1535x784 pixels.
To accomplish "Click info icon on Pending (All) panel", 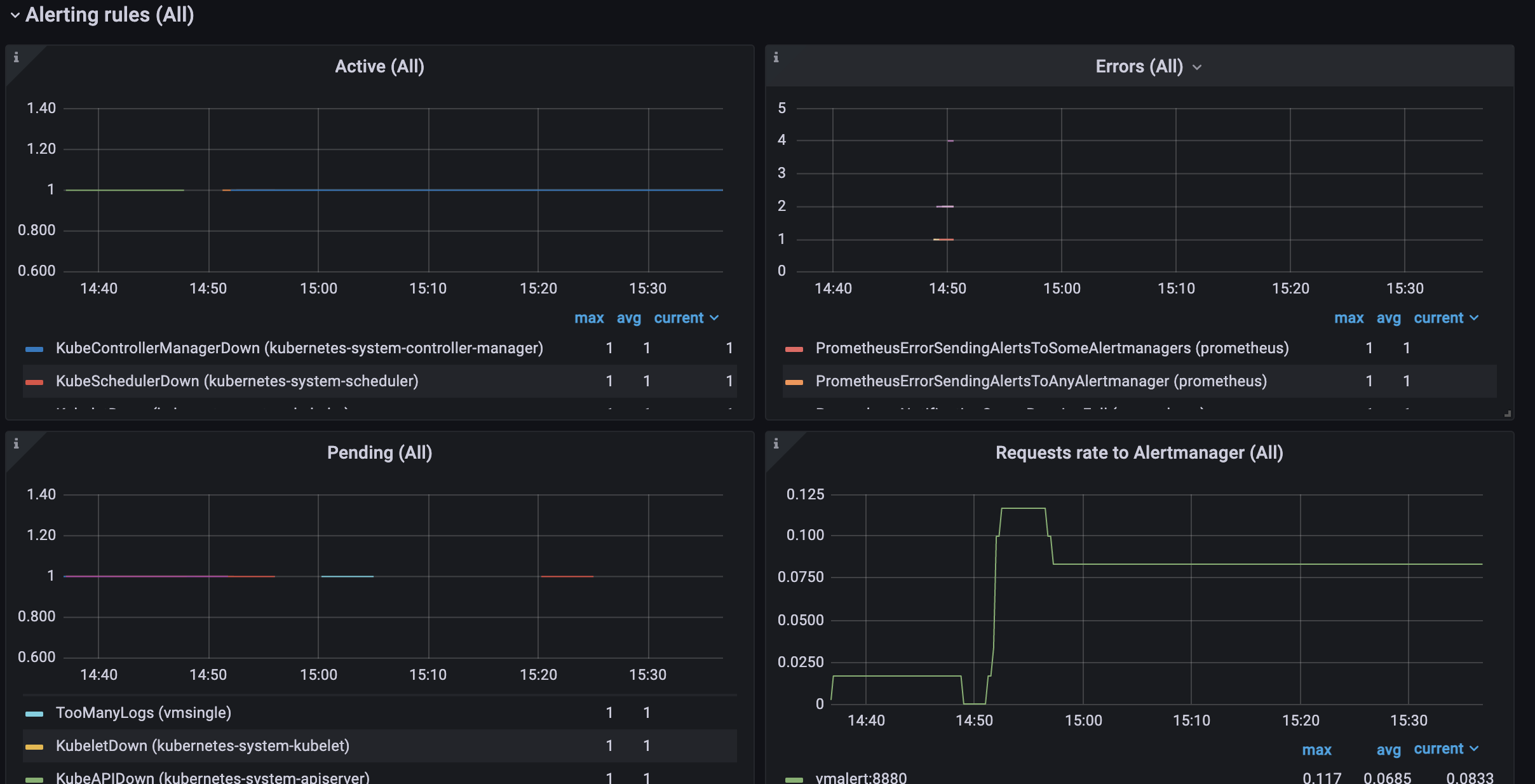I will point(17,443).
